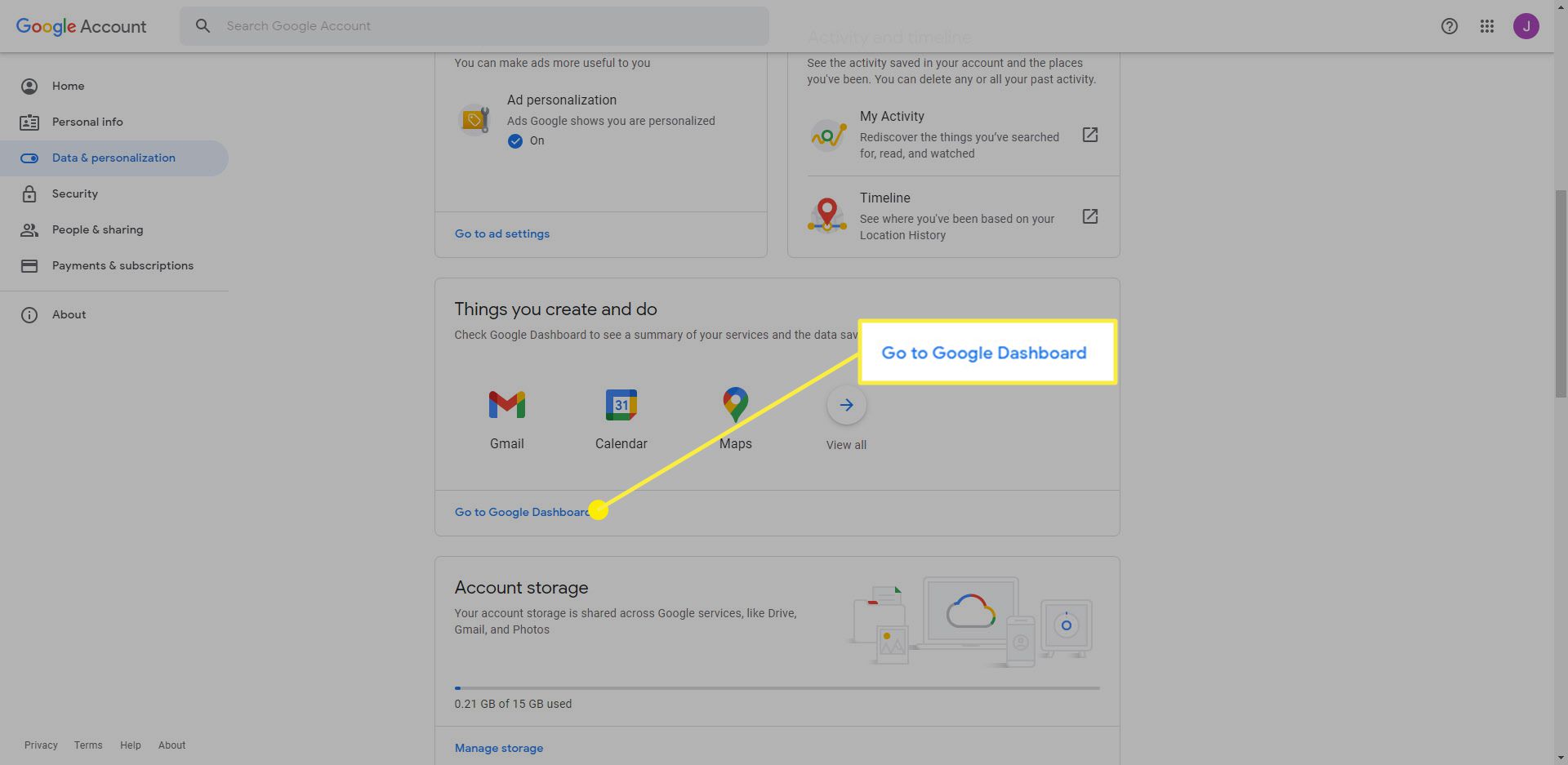1568x765 pixels.
Task: Click the Timeline map pin icon
Action: click(826, 215)
